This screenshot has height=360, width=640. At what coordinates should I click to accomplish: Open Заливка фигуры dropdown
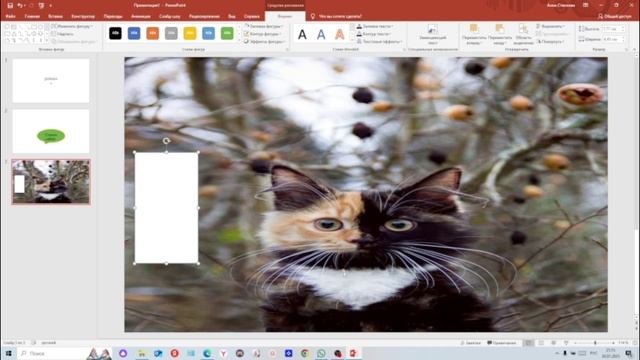pyautogui.click(x=264, y=26)
